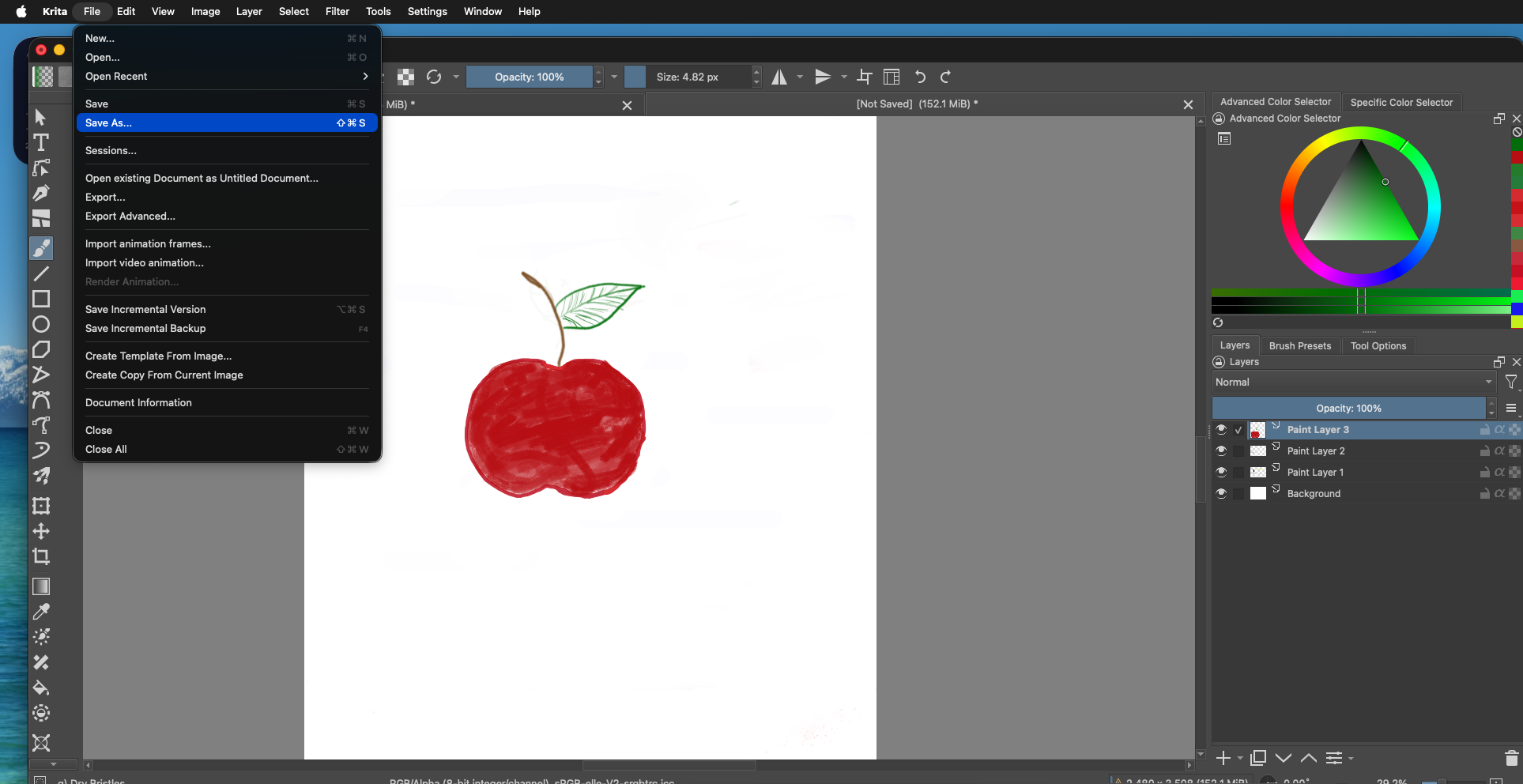Open the Filter menu in menu bar
This screenshot has height=784, width=1523.
[337, 11]
